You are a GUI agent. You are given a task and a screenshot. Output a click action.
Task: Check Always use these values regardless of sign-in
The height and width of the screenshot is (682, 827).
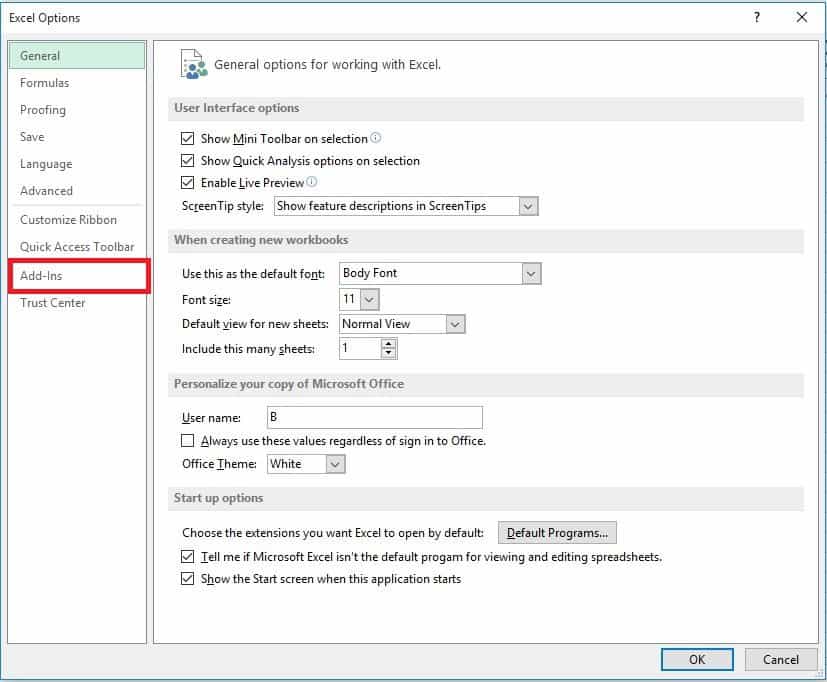tap(187, 440)
